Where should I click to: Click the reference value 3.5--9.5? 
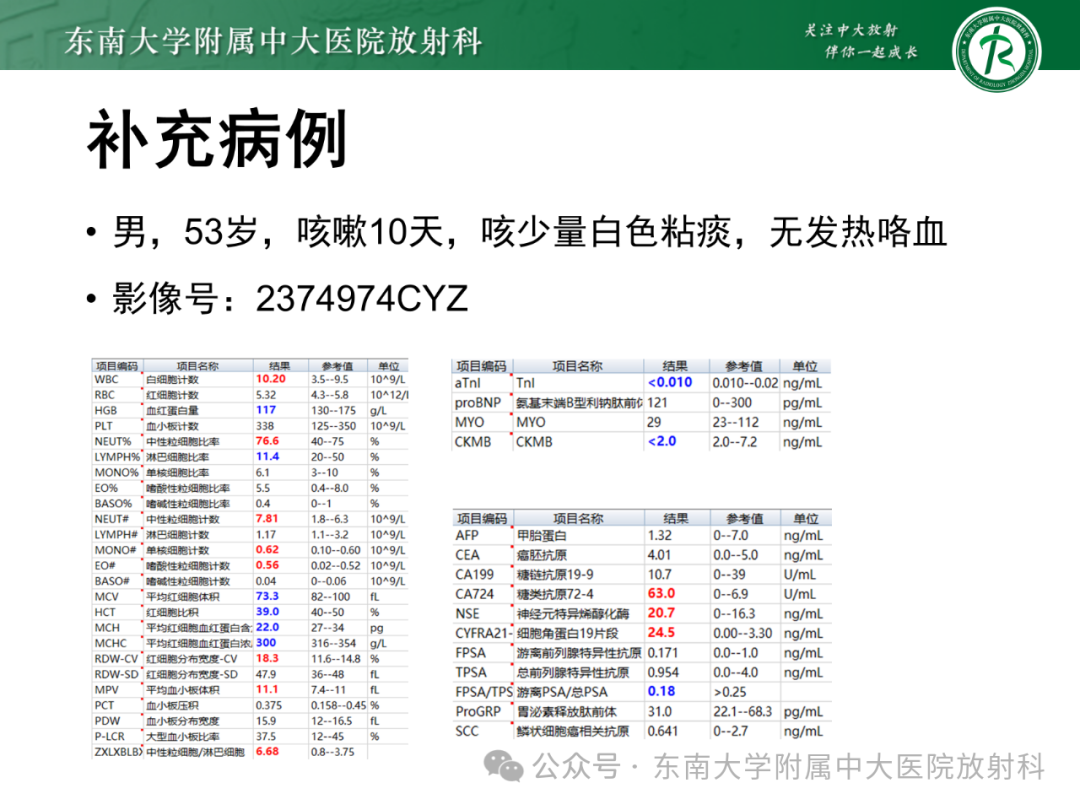click(x=330, y=380)
